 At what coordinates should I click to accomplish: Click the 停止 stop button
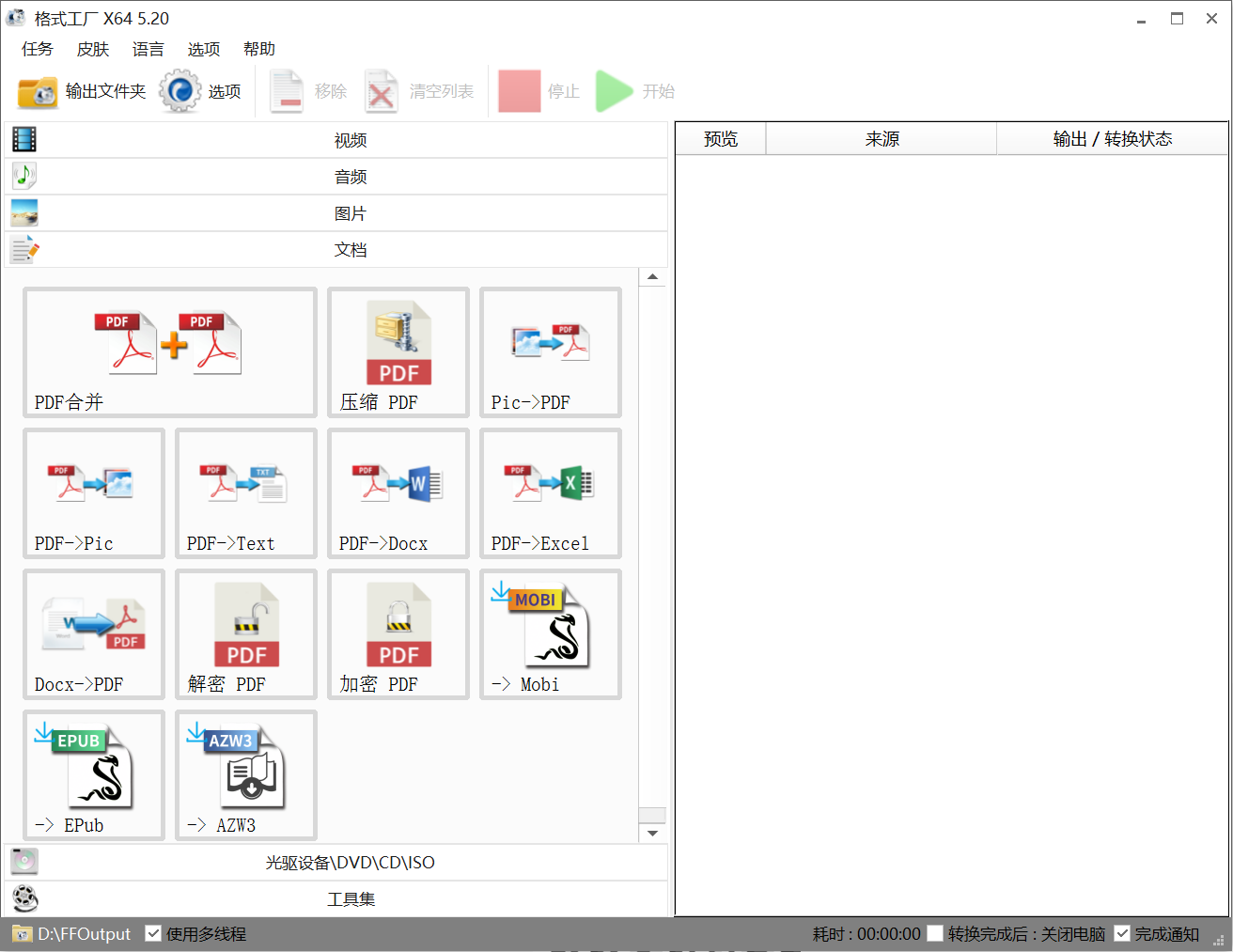tap(539, 91)
